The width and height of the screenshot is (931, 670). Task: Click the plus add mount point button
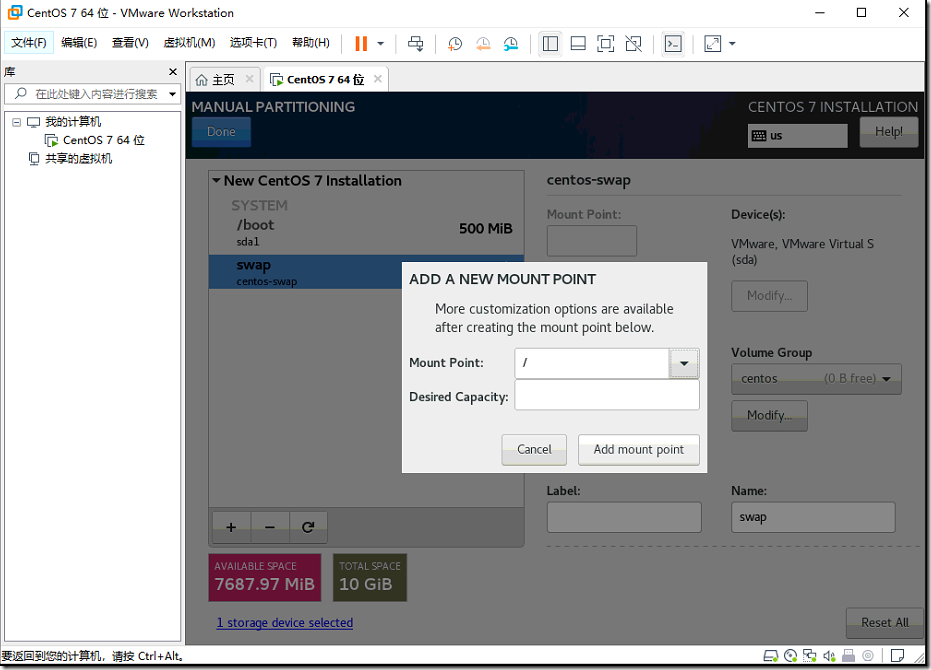(x=231, y=527)
